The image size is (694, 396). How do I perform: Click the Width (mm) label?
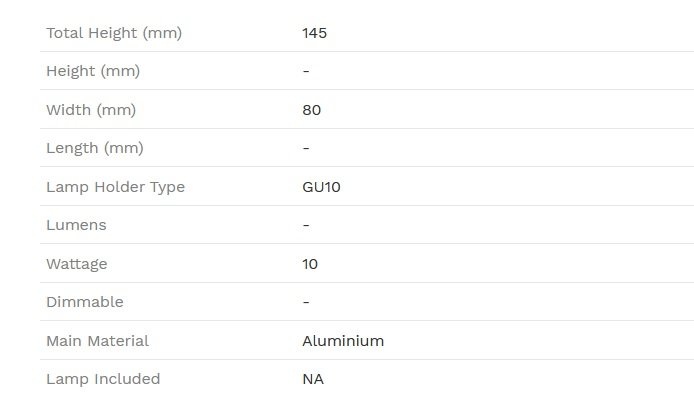[x=91, y=110]
